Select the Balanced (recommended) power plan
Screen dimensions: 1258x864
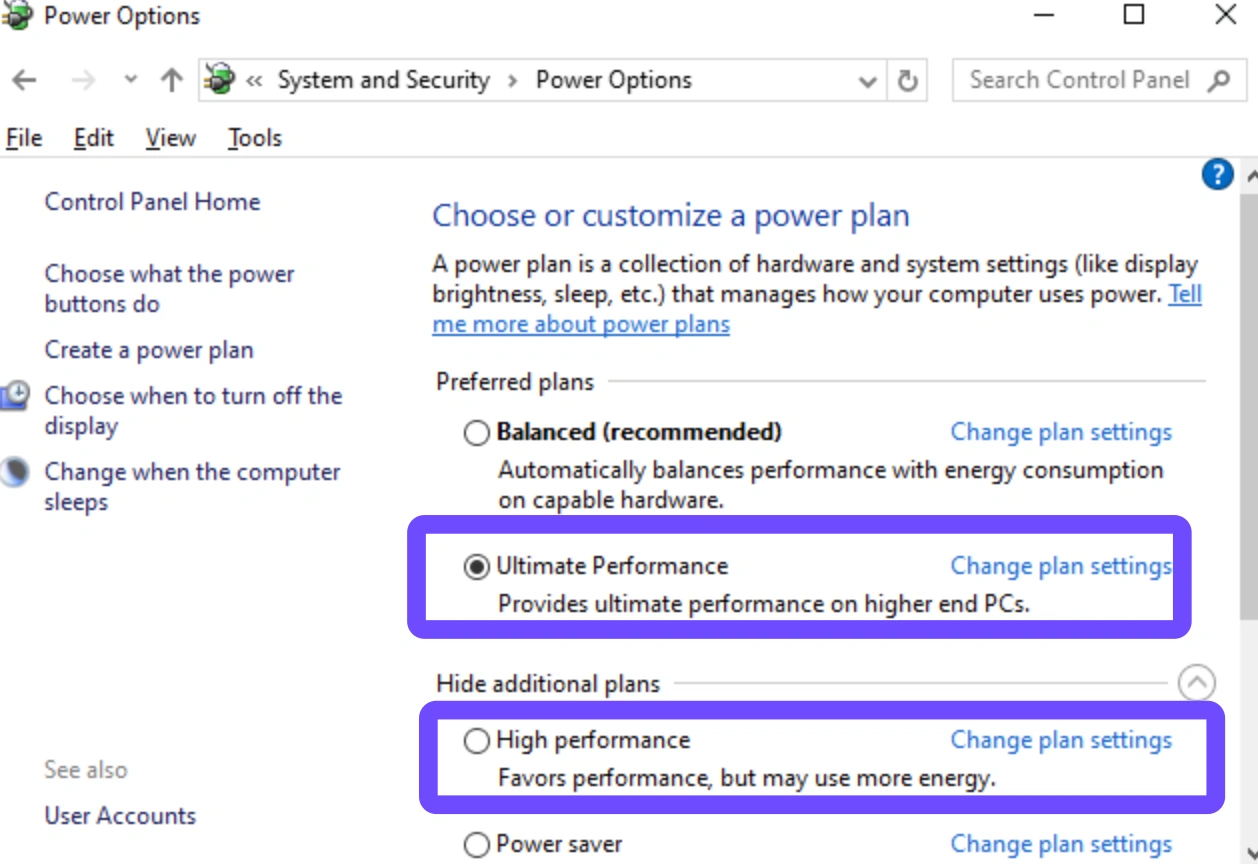pyautogui.click(x=476, y=433)
